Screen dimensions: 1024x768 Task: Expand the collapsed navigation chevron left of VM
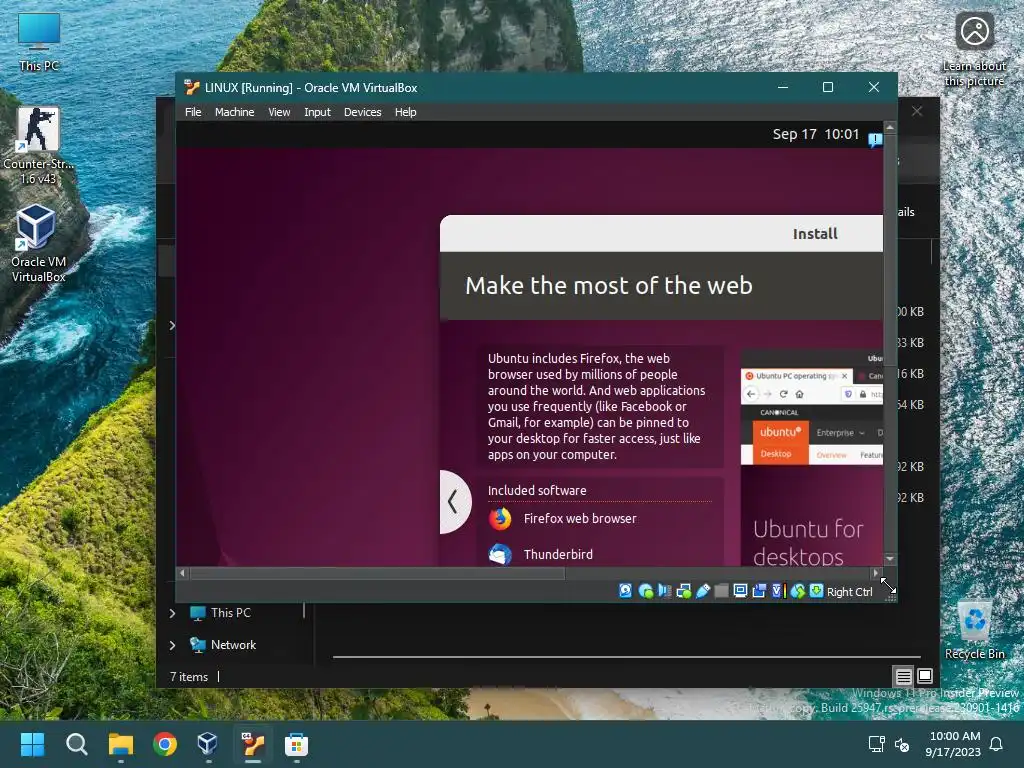click(x=172, y=325)
